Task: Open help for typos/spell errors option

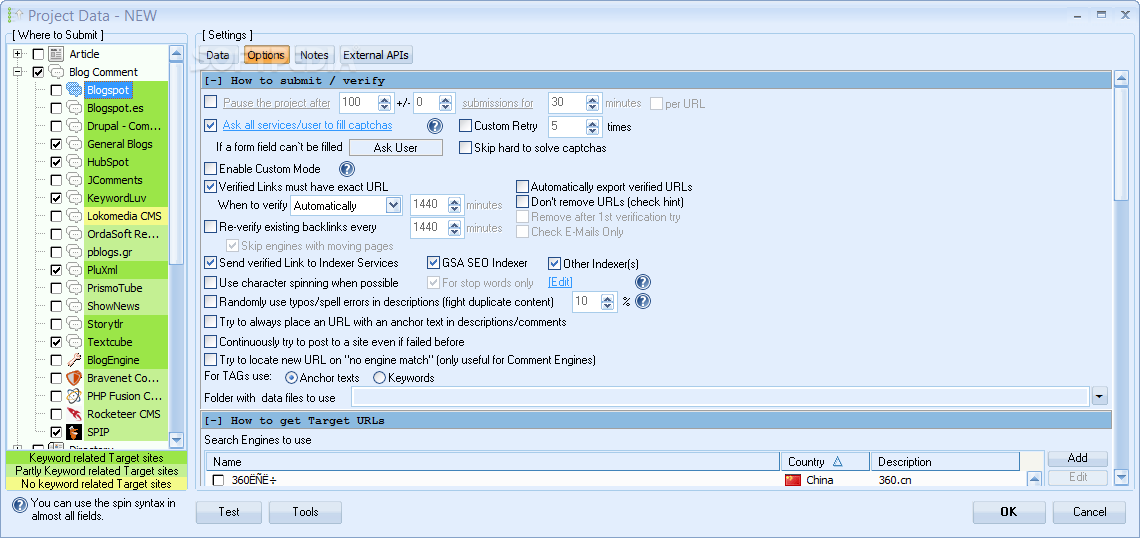Action: click(643, 301)
